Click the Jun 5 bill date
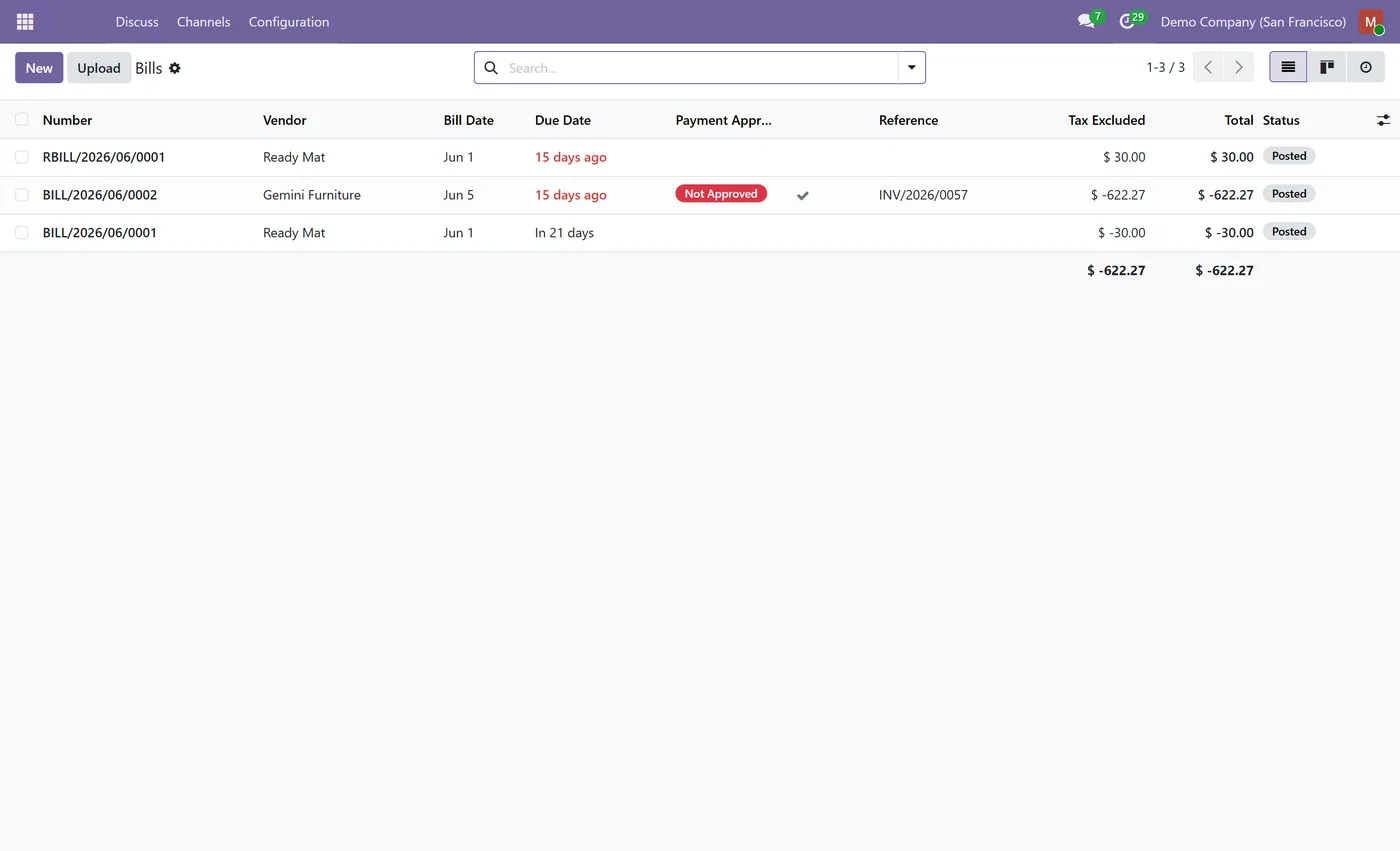 459,195
